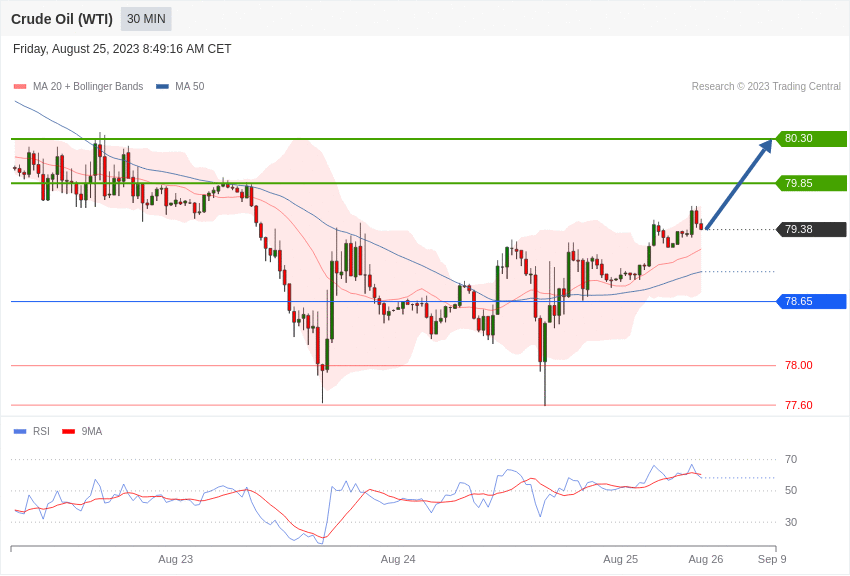Click the Aug 23 date axis label

tap(176, 559)
